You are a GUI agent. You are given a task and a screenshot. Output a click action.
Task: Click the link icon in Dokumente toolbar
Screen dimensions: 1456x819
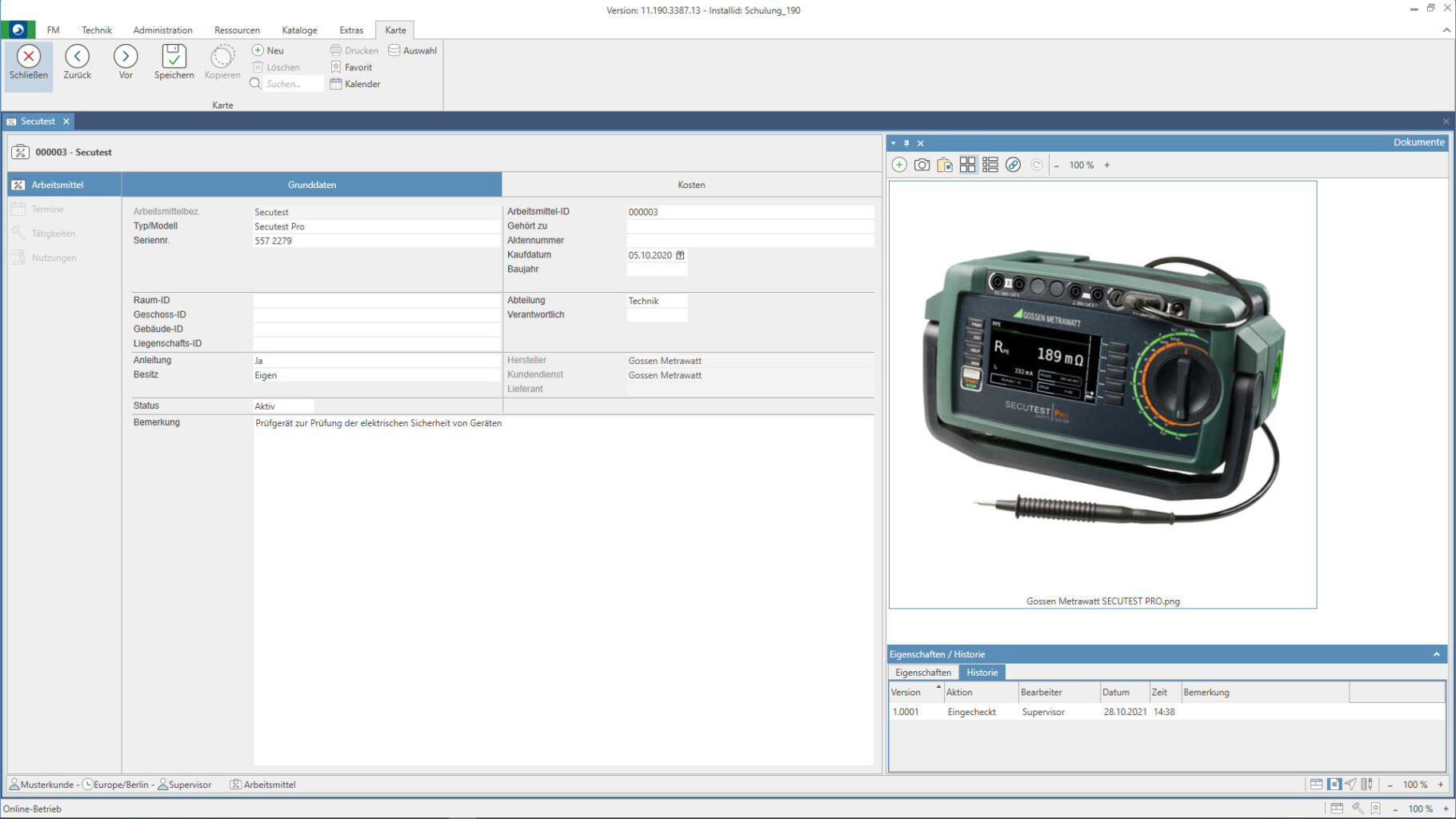(1013, 165)
